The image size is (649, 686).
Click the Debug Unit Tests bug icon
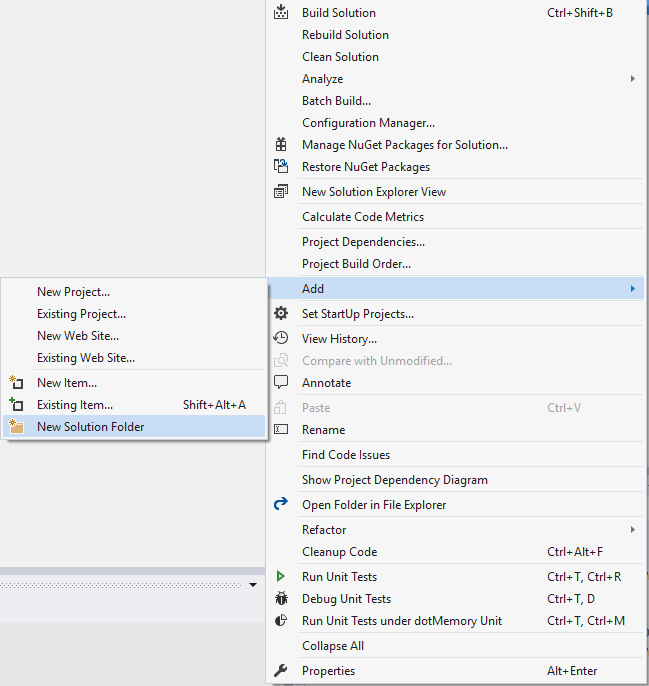tap(281, 599)
